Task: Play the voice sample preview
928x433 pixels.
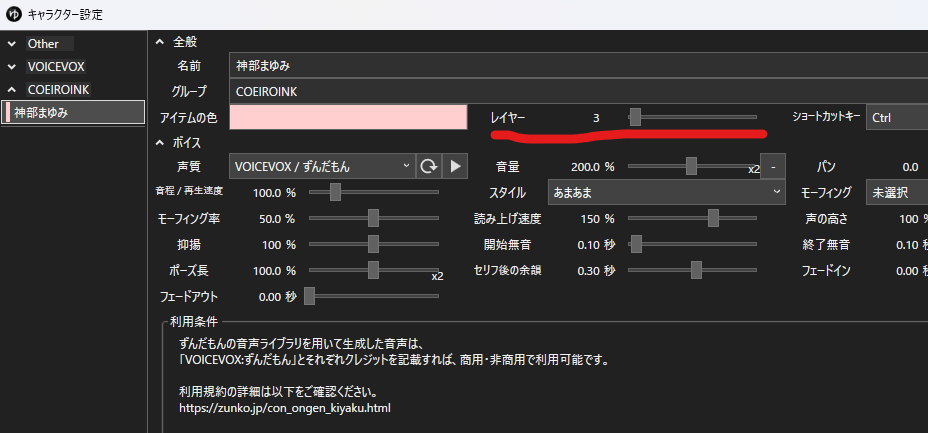Action: tap(455, 166)
